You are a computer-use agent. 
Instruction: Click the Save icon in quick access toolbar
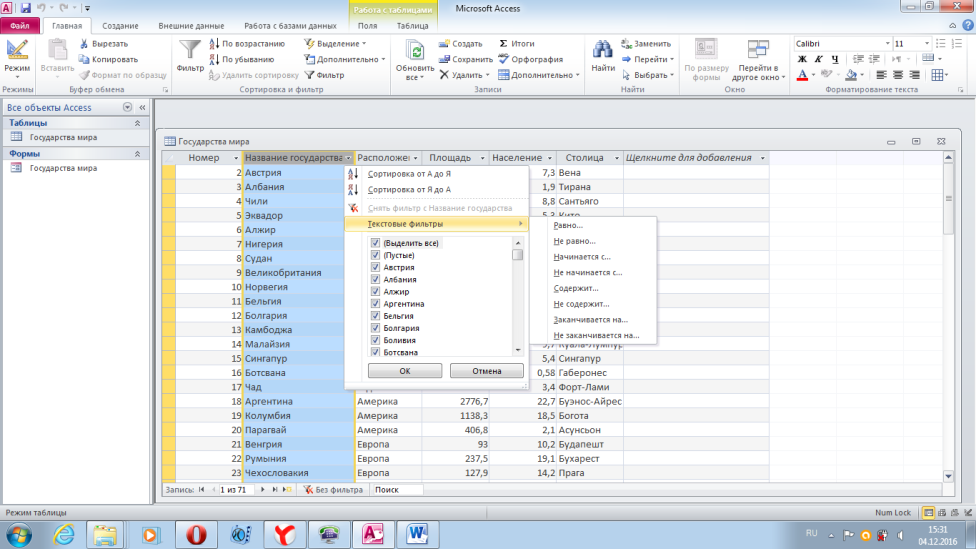click(x=26, y=8)
